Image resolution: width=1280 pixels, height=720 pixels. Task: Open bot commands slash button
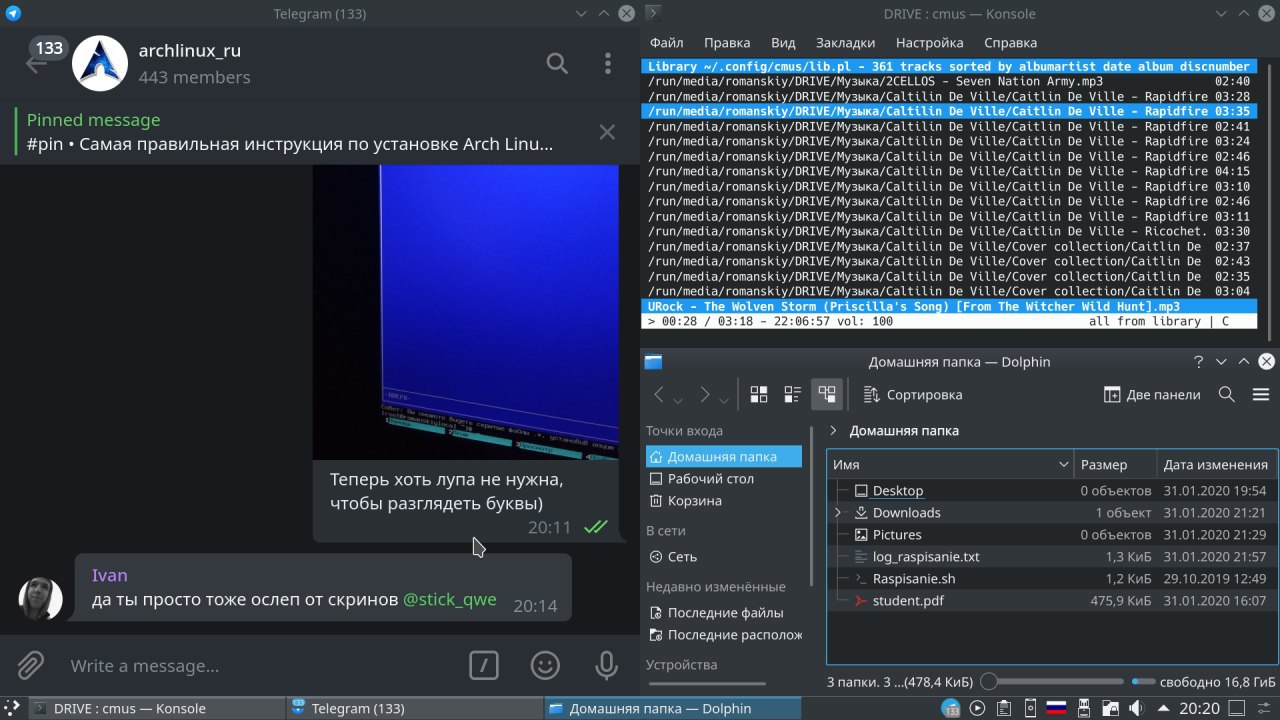click(484, 665)
